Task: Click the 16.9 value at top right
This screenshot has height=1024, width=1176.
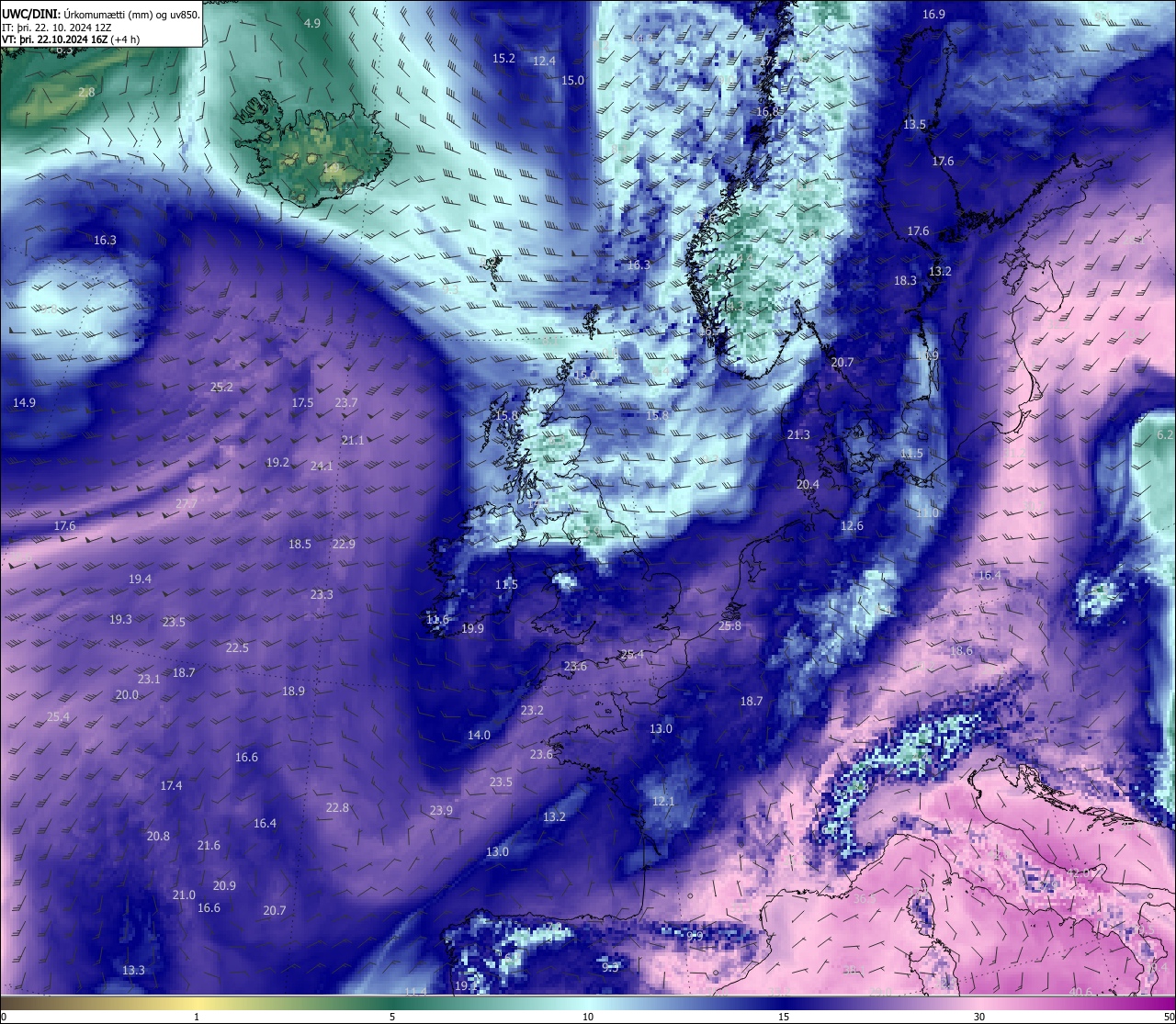Action: click(933, 14)
